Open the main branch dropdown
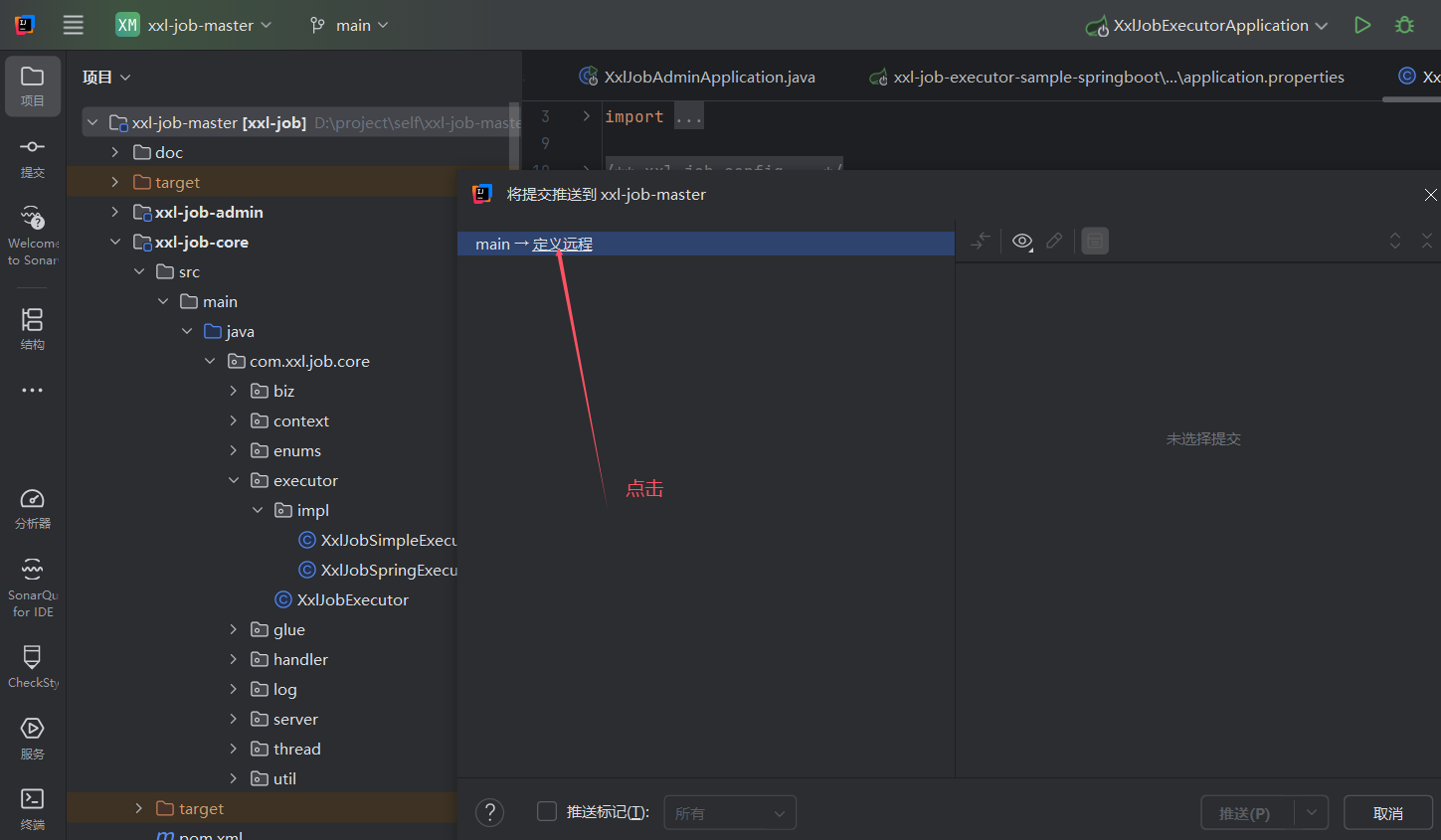 349,25
